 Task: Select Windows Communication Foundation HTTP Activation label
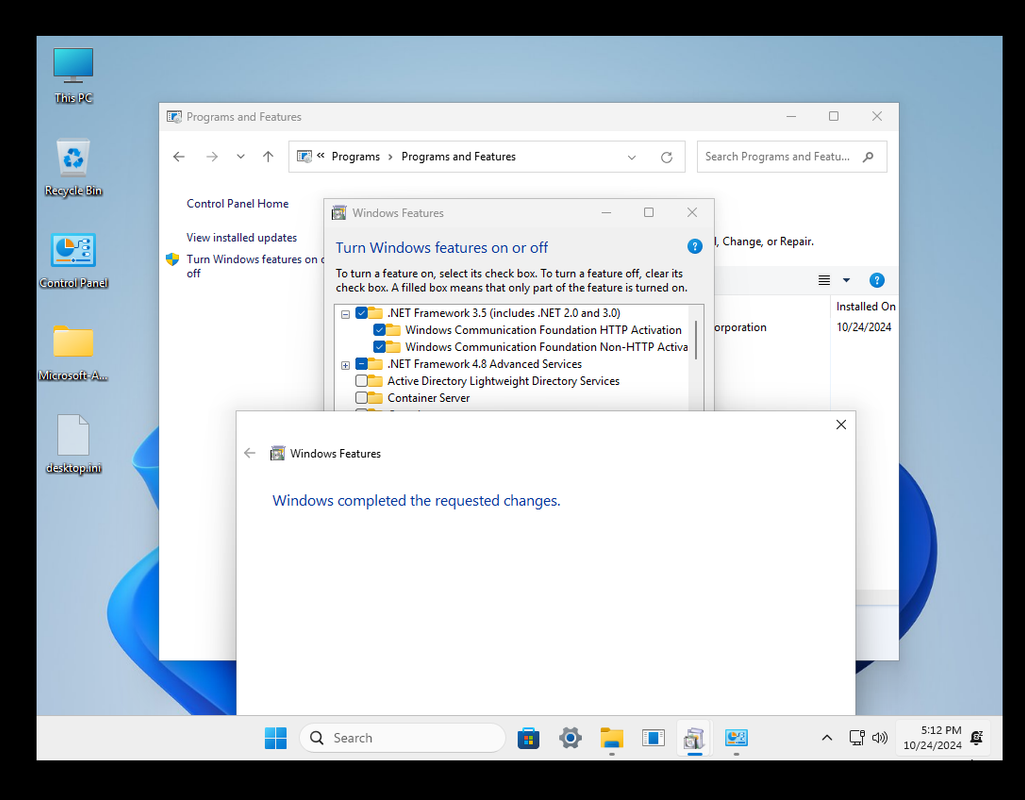tap(543, 330)
